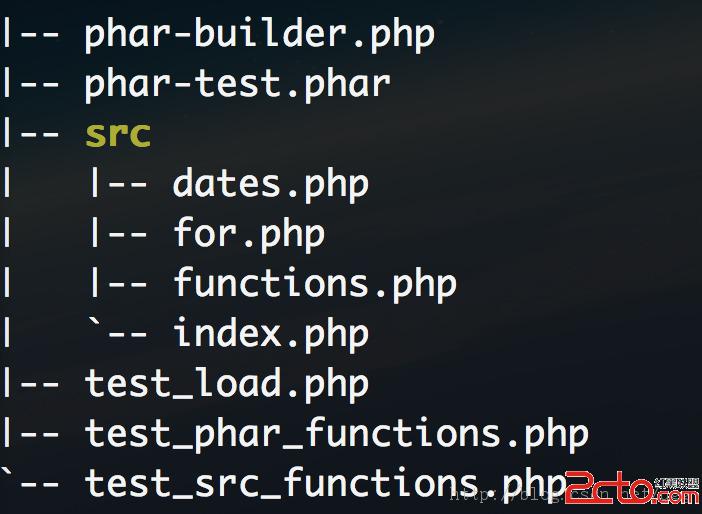
Task: Click the branch marker before dates.php
Action: [119, 184]
